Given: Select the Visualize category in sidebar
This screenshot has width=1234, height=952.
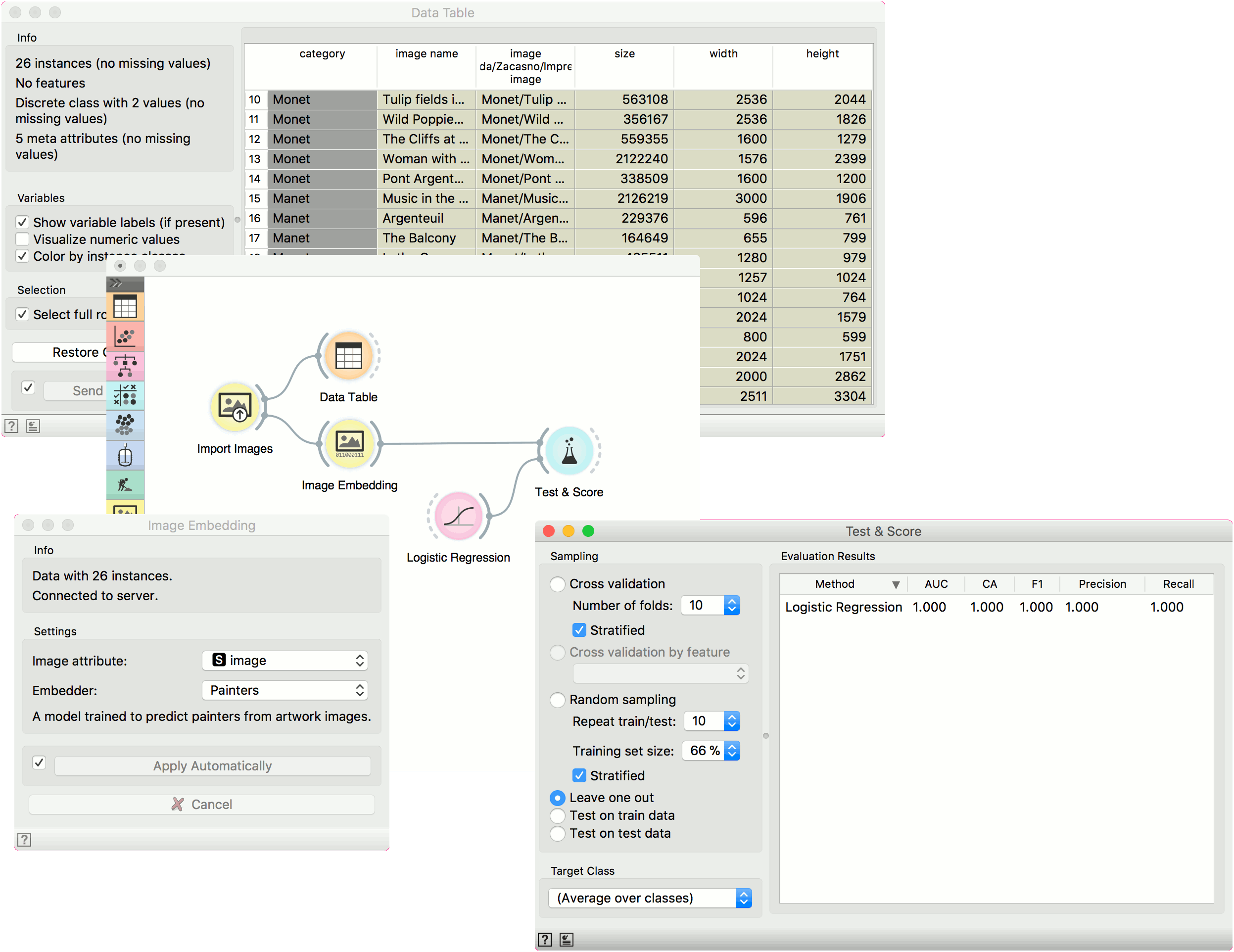Looking at the screenshot, I should (x=125, y=337).
